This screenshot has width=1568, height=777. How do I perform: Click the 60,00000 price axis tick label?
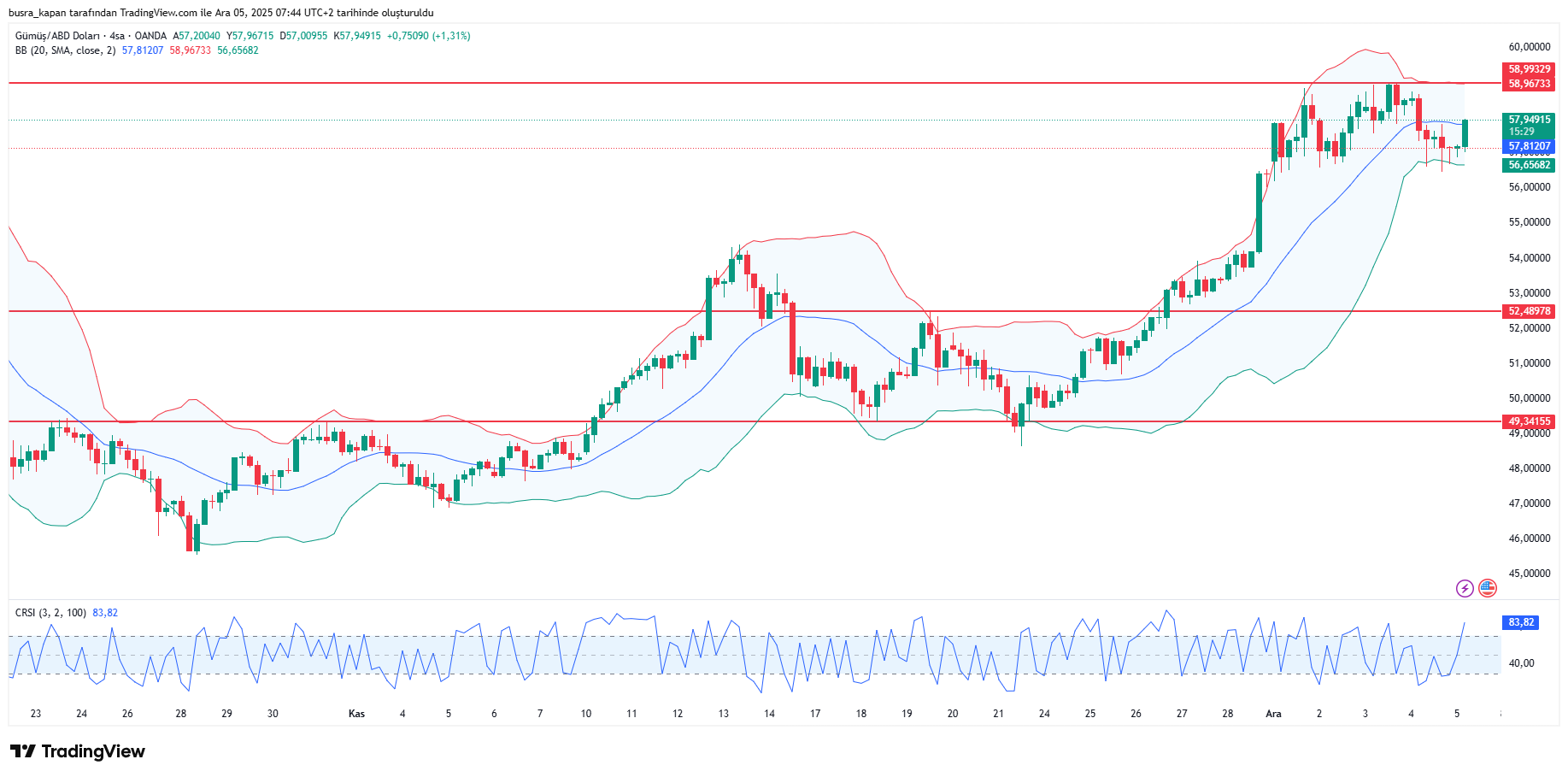1529,47
